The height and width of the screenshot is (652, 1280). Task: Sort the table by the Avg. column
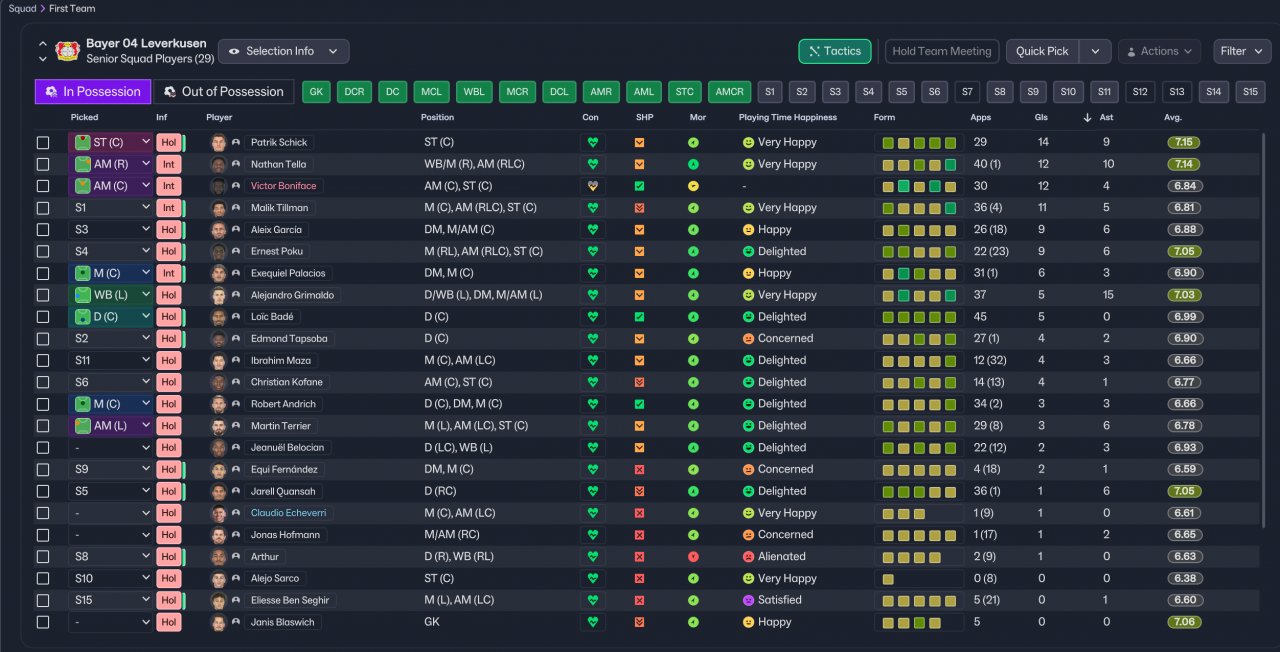(1173, 118)
